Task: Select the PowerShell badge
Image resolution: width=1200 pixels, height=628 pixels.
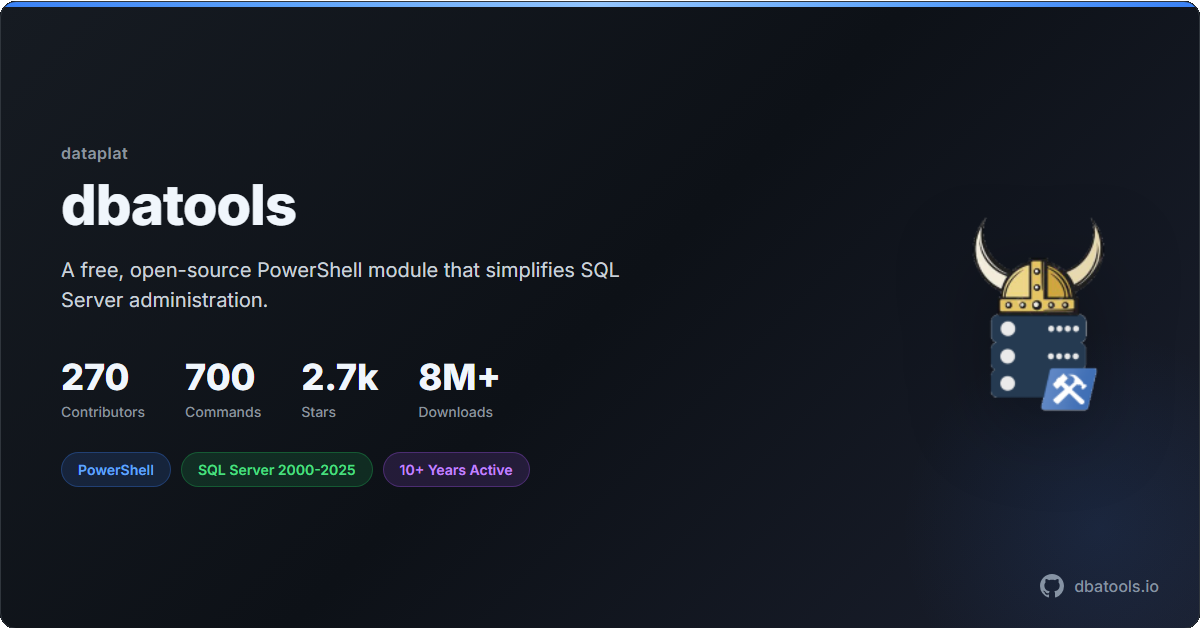Action: pyautogui.click(x=116, y=470)
